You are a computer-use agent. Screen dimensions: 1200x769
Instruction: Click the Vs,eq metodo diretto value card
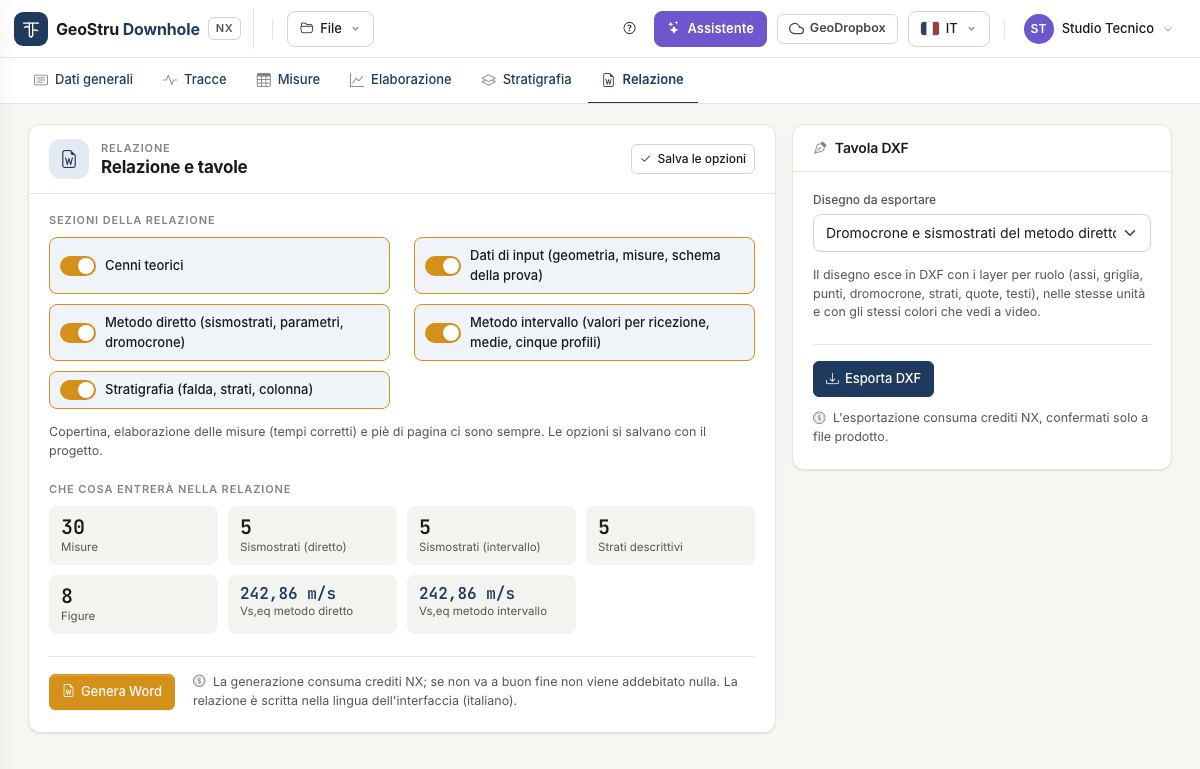(x=312, y=604)
